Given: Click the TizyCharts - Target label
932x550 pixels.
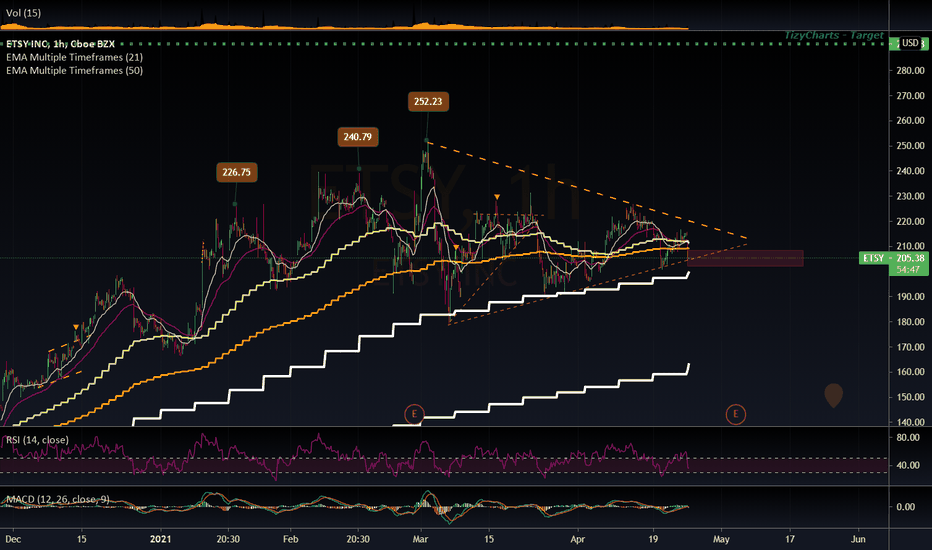Looking at the screenshot, I should point(834,35).
